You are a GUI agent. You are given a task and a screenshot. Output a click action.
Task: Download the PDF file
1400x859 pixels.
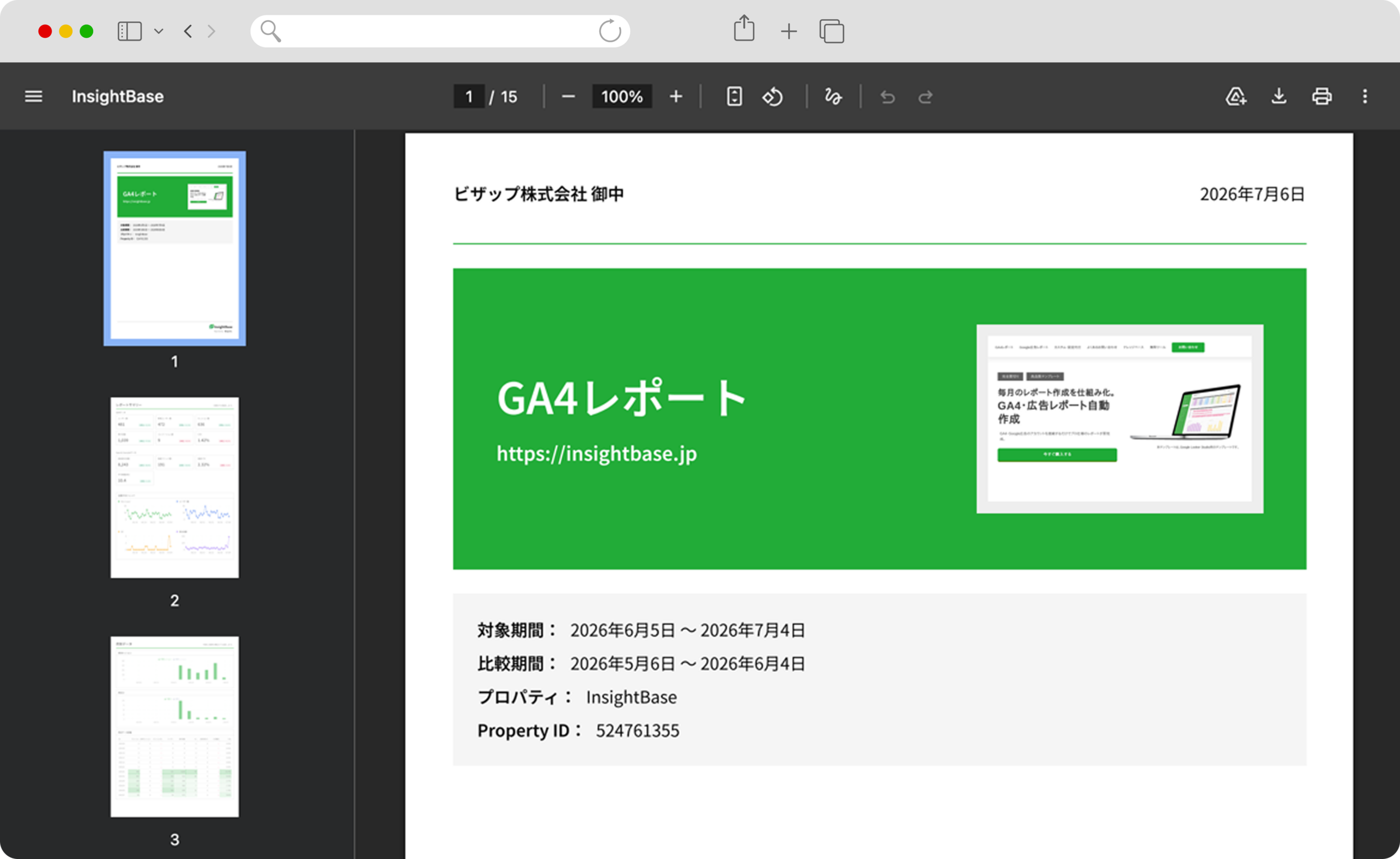[x=1279, y=96]
